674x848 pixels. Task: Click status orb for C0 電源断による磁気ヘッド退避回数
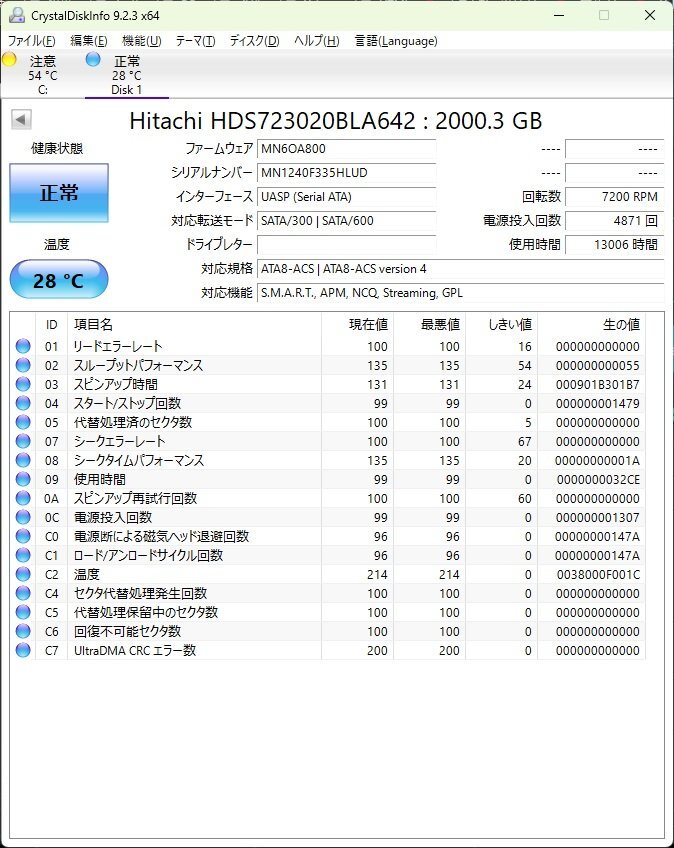pyautogui.click(x=23, y=536)
